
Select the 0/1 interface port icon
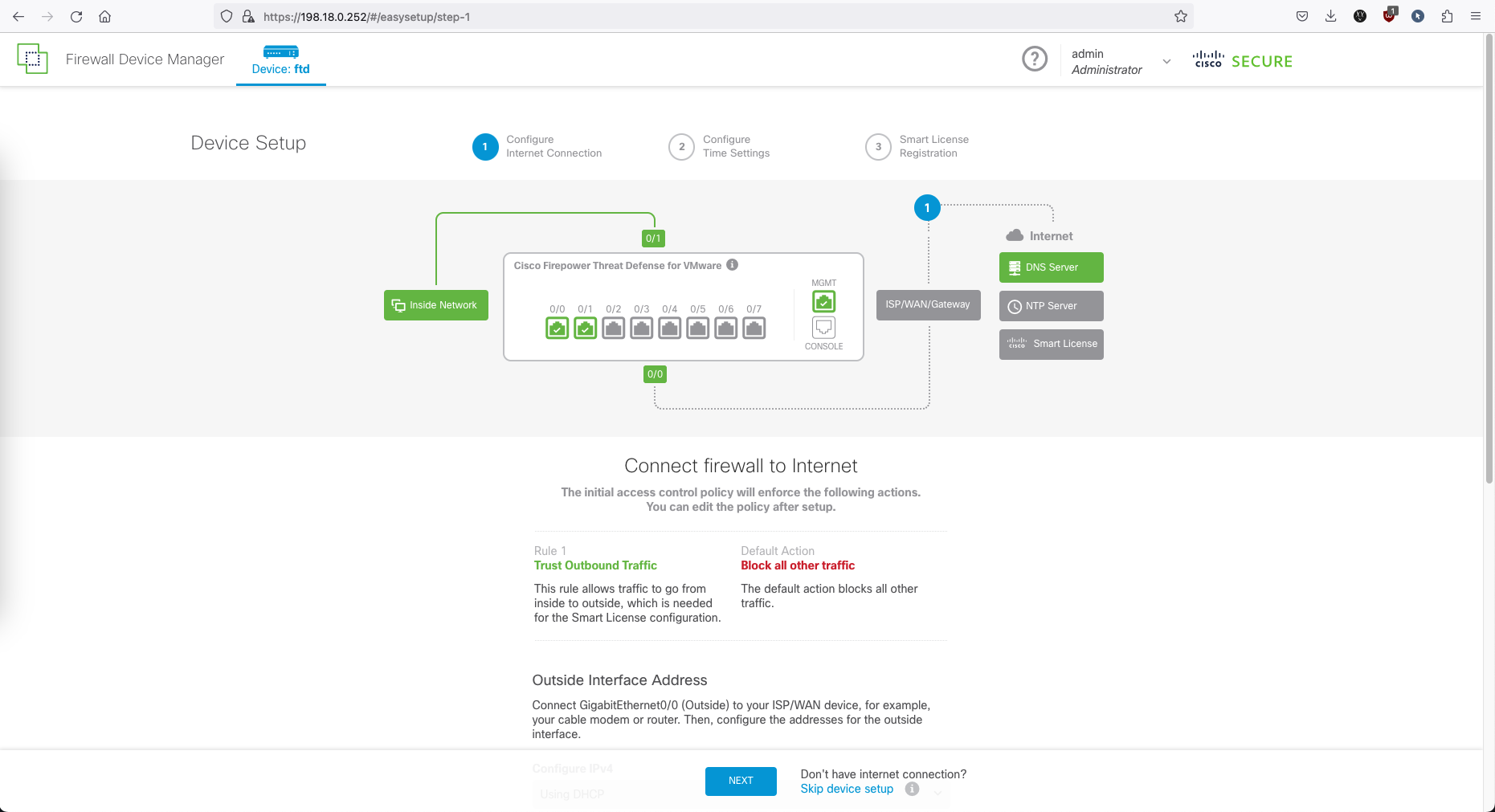[x=585, y=328]
